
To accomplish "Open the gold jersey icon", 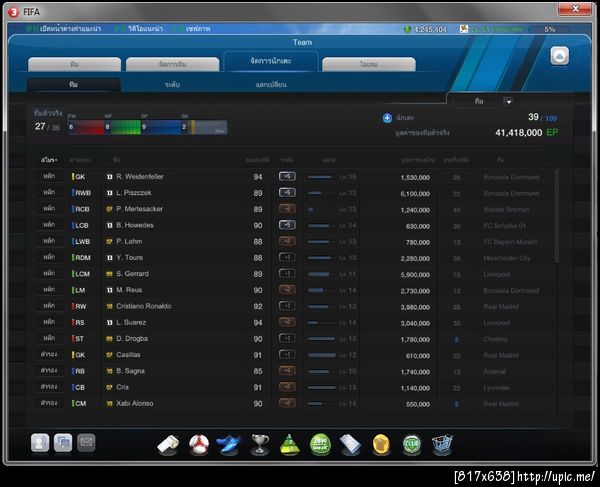I will [381, 445].
